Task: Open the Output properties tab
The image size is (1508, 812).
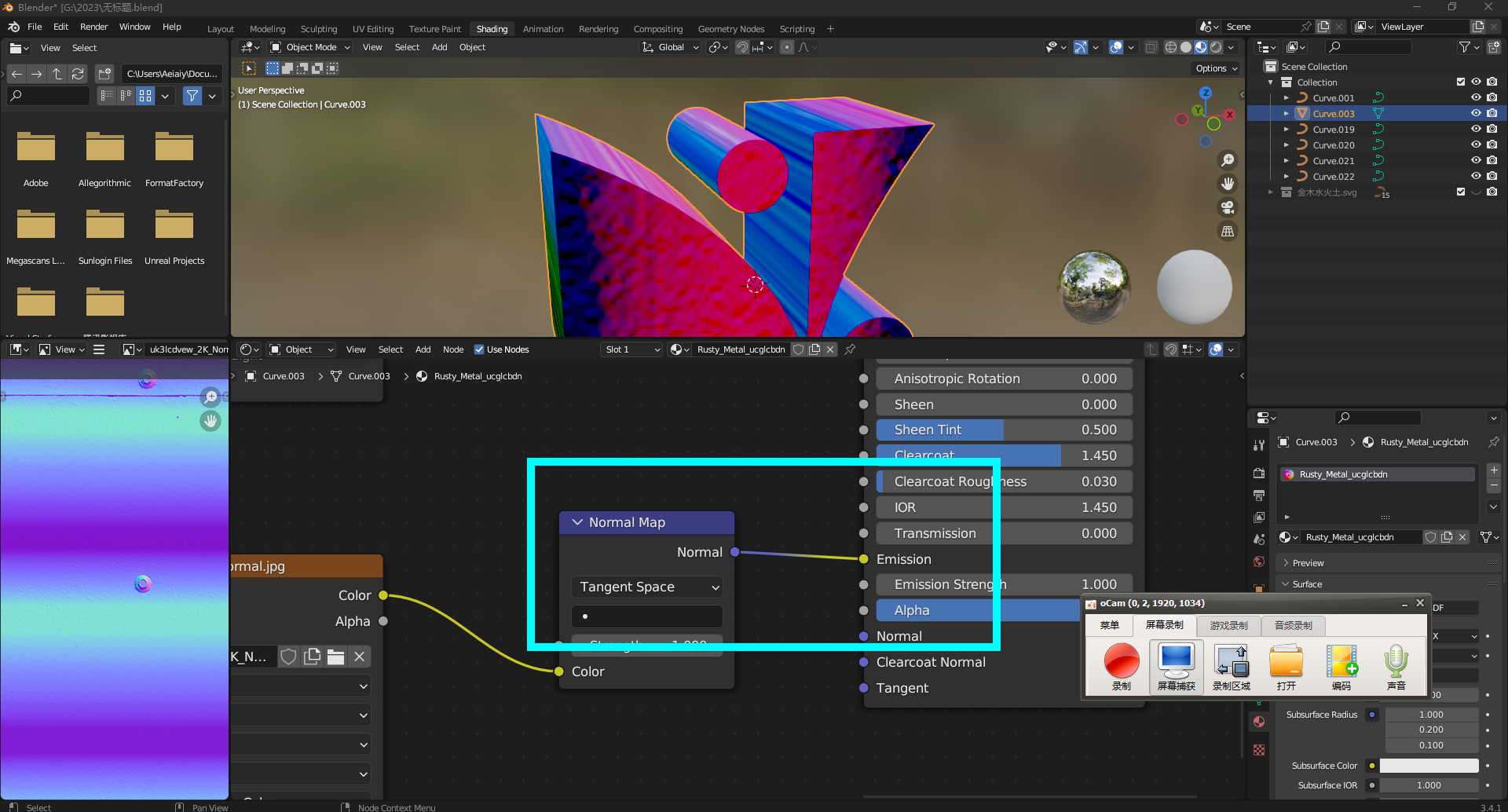Action: click(1259, 496)
